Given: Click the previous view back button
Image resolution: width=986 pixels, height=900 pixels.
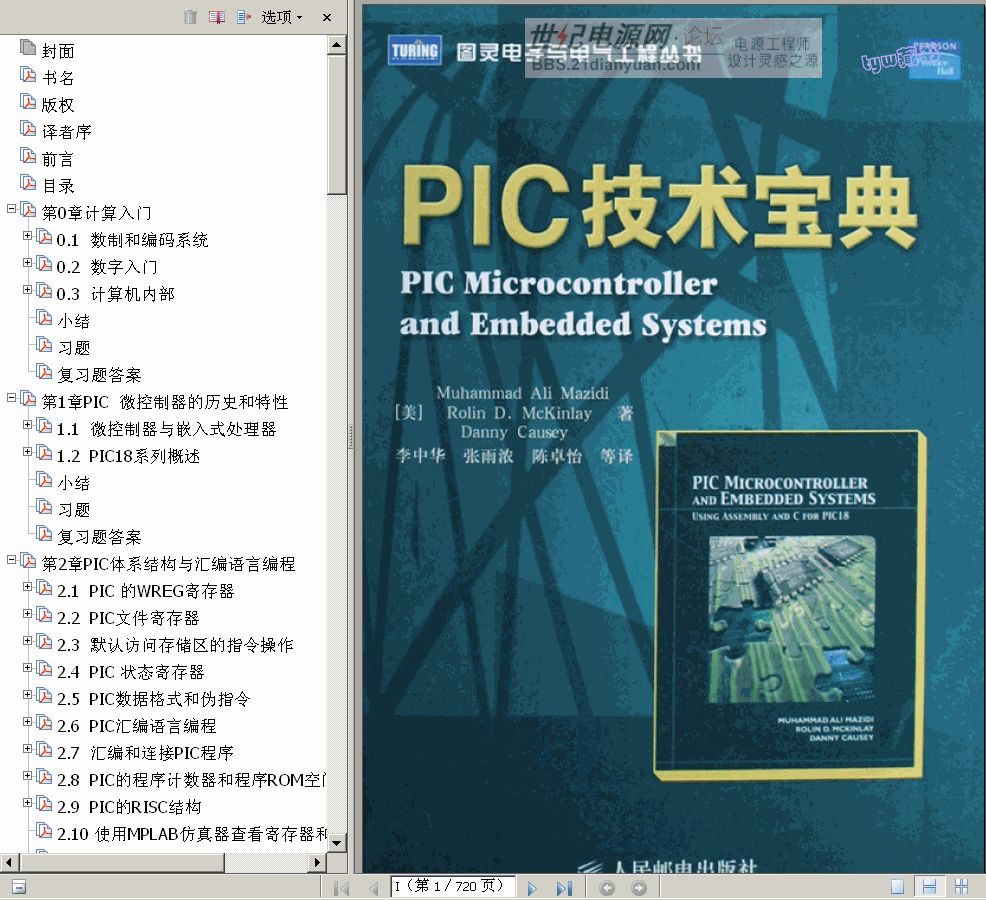Looking at the screenshot, I should (607, 887).
